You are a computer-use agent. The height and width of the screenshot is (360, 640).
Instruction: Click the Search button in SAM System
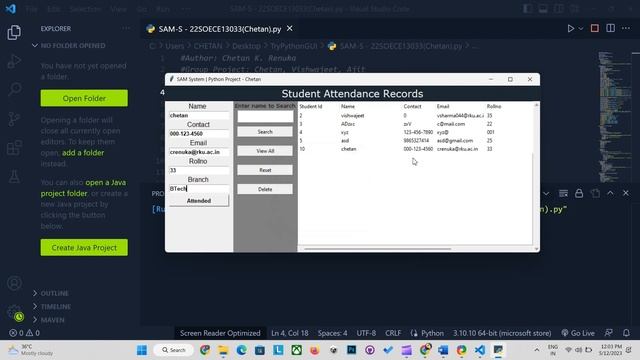coord(265,132)
